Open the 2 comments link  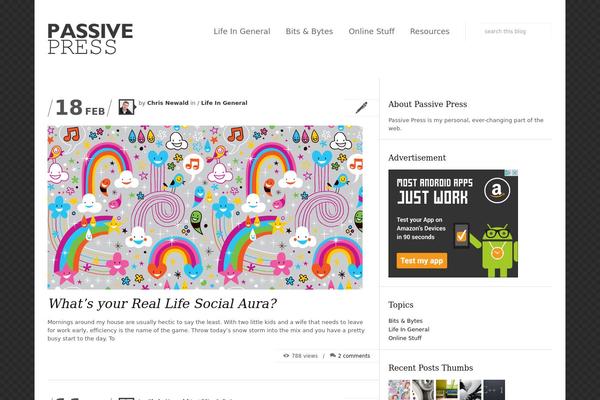tap(354, 356)
